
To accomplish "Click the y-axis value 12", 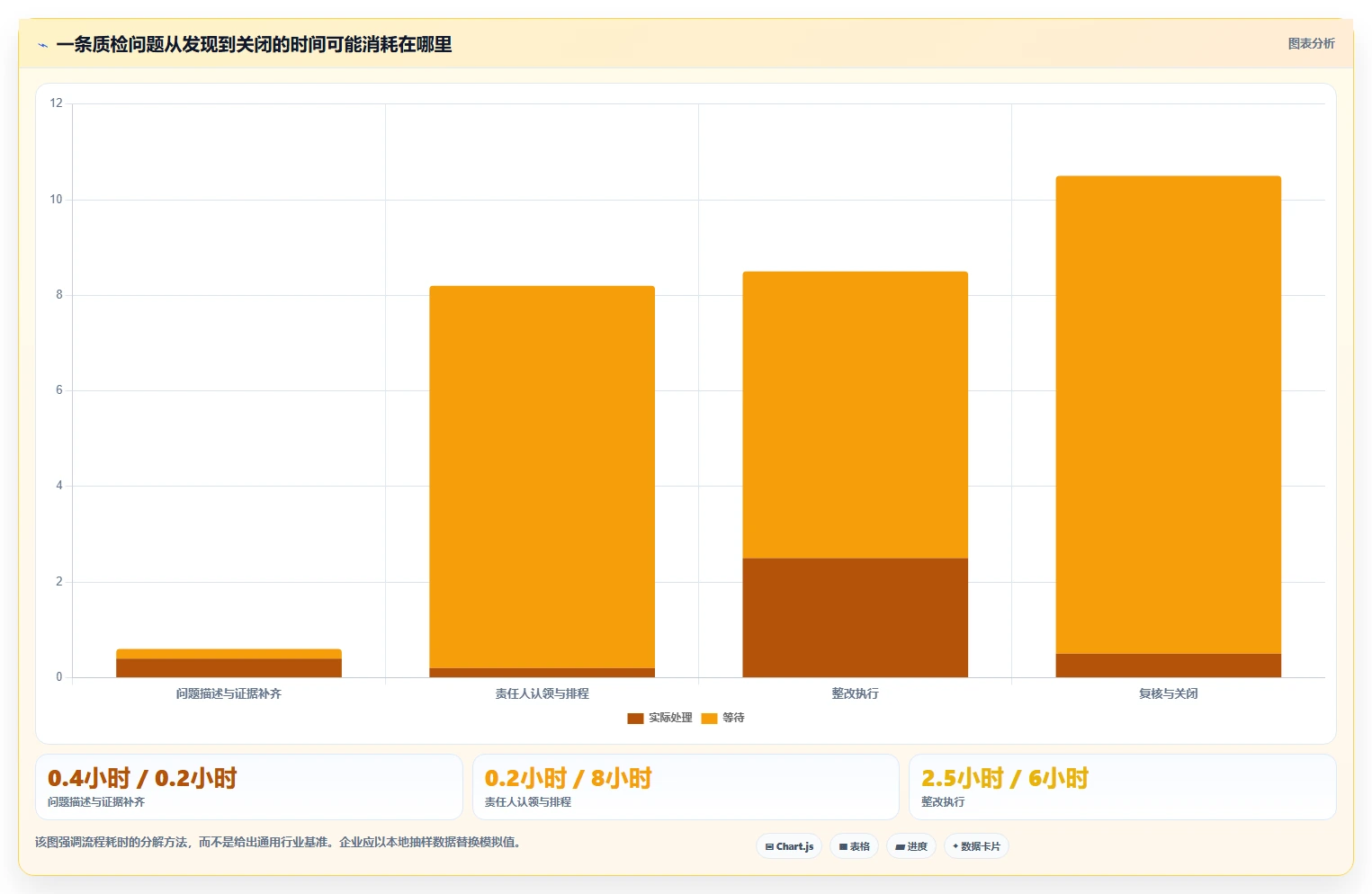I will pos(57,103).
